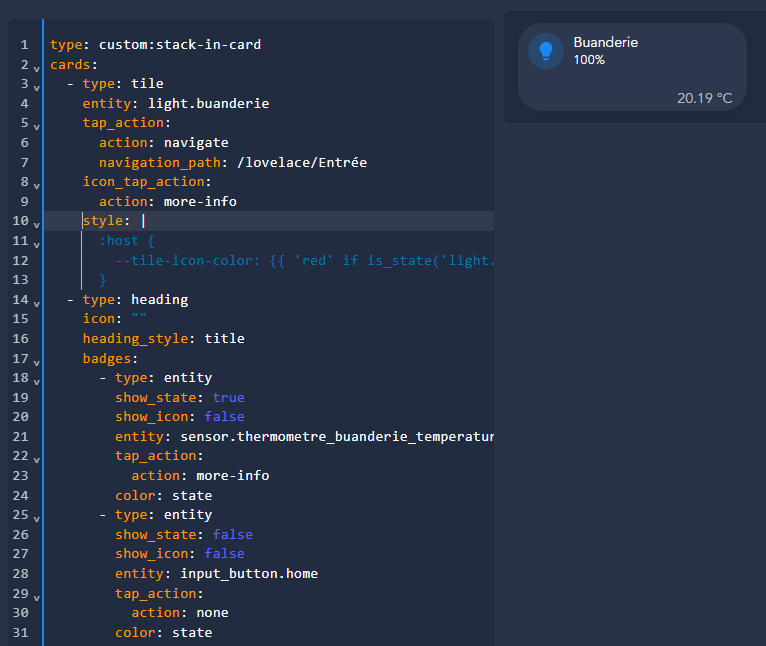Collapse the cards block on line 2
This screenshot has height=646, width=766.
coord(36,68)
